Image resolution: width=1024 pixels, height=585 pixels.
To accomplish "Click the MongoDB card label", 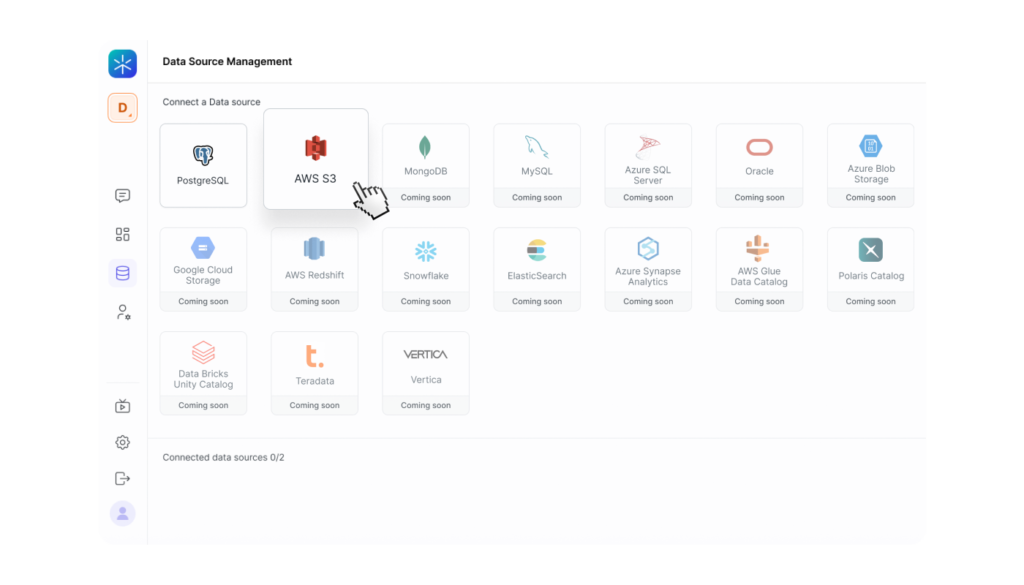I will click(x=426, y=171).
